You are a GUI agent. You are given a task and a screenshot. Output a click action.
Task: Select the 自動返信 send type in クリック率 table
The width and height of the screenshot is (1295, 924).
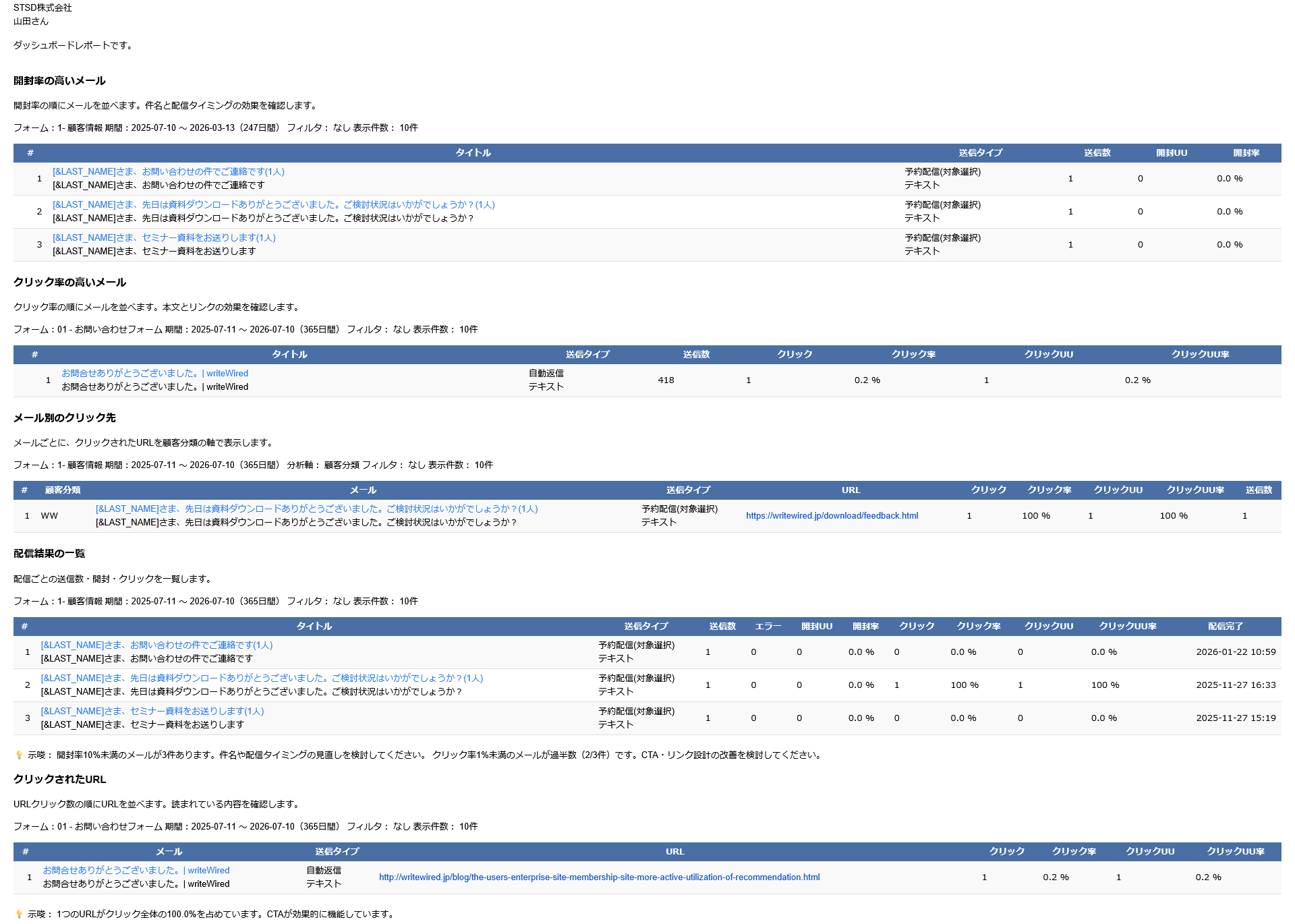coord(546,374)
